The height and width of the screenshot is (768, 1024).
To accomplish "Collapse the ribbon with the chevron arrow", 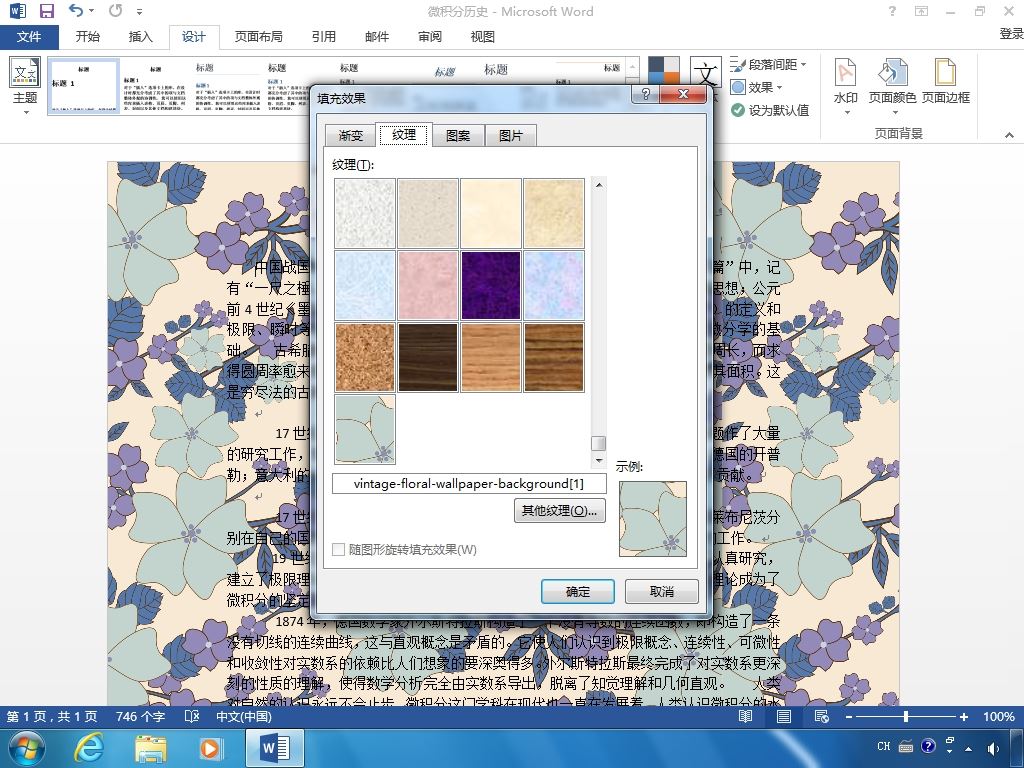I will (1009, 135).
